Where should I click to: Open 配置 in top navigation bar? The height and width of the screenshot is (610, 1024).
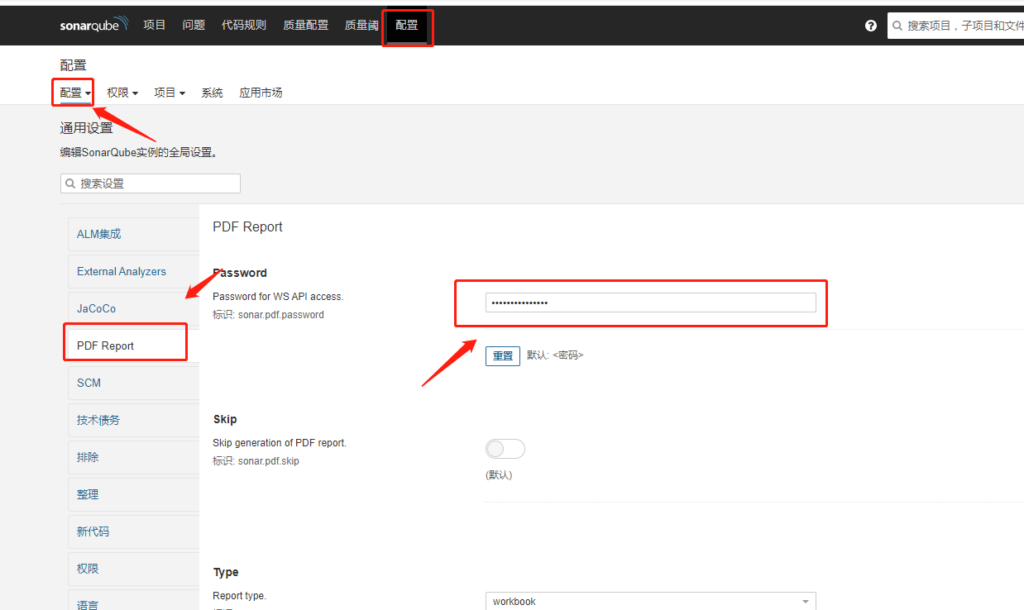pyautogui.click(x=406, y=25)
